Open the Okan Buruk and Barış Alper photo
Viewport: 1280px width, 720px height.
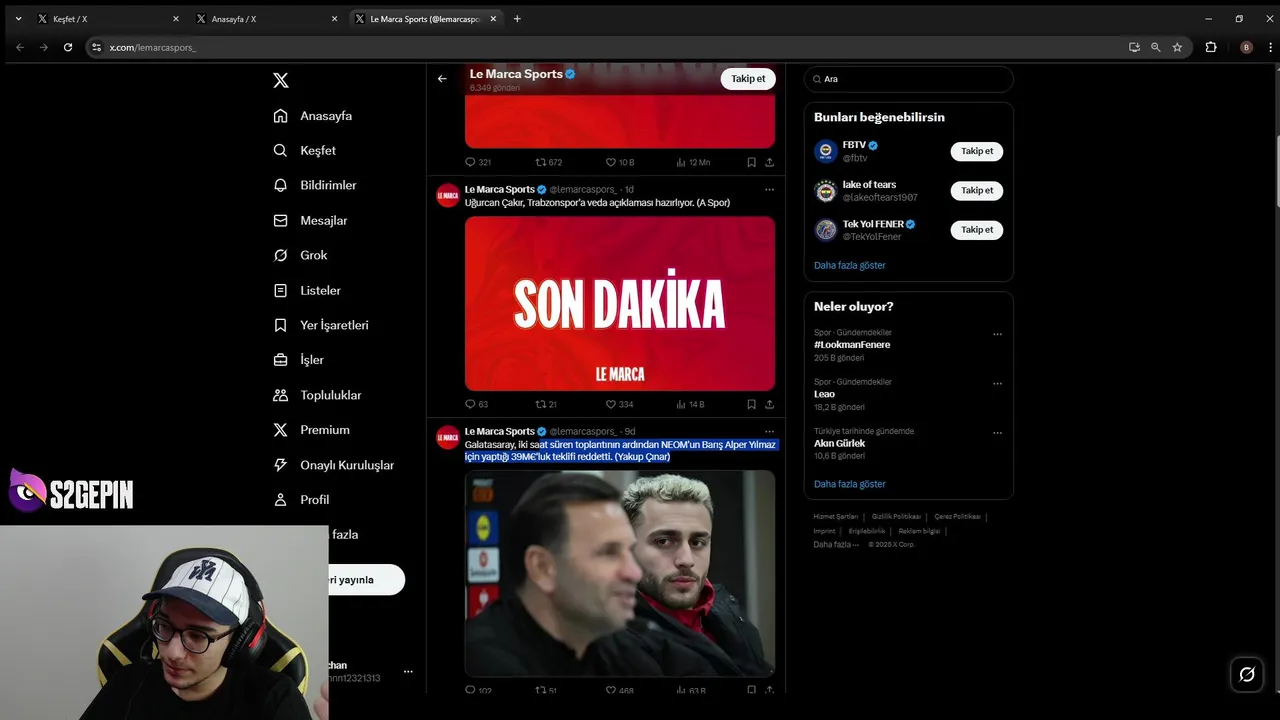[x=620, y=573]
